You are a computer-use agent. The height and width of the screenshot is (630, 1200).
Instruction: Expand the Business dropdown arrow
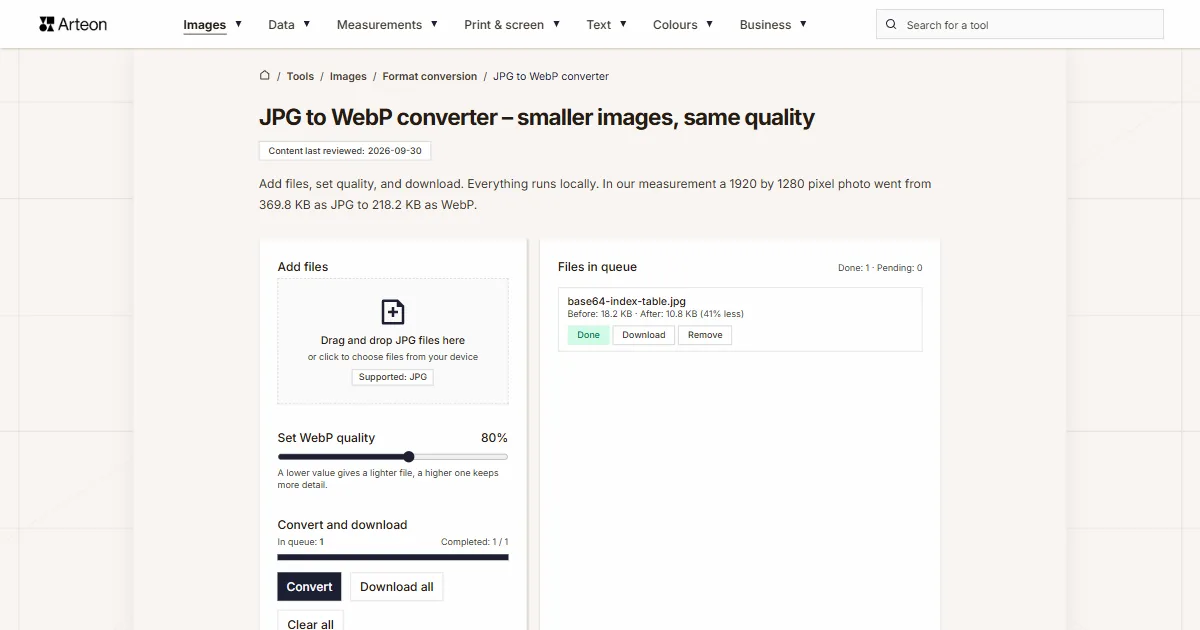803,24
